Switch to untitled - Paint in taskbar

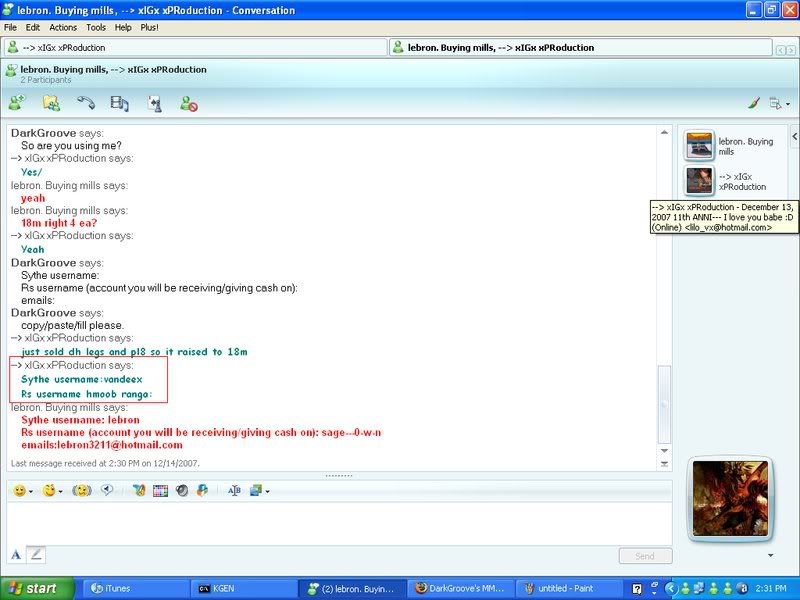pyautogui.click(x=567, y=588)
